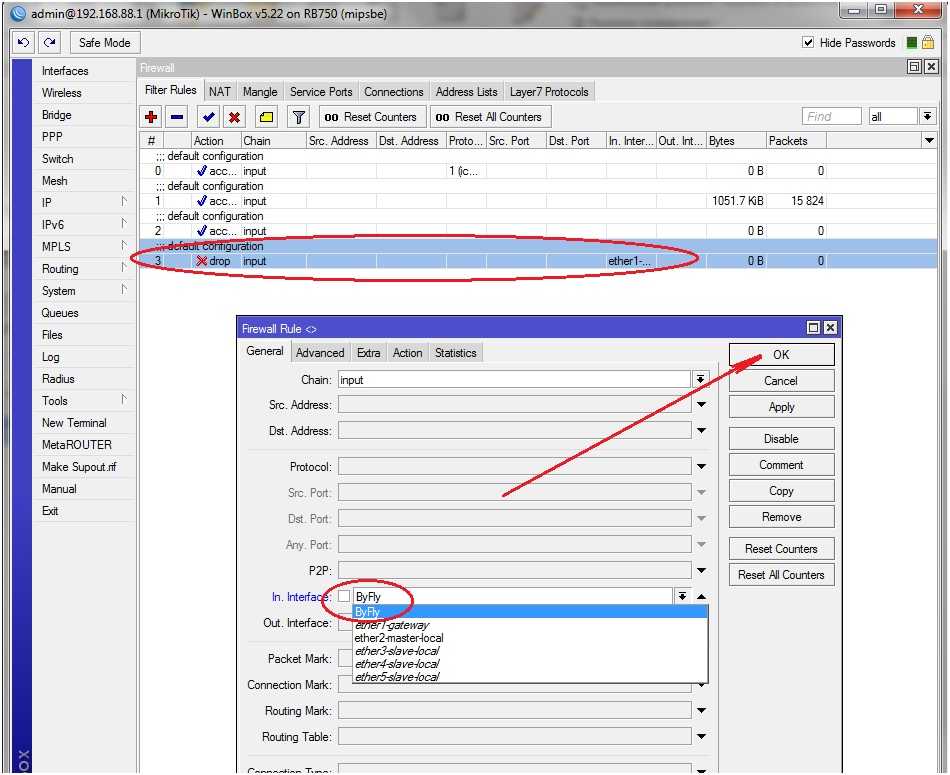Maximize the Firewall Rule dialog

[x=813, y=328]
